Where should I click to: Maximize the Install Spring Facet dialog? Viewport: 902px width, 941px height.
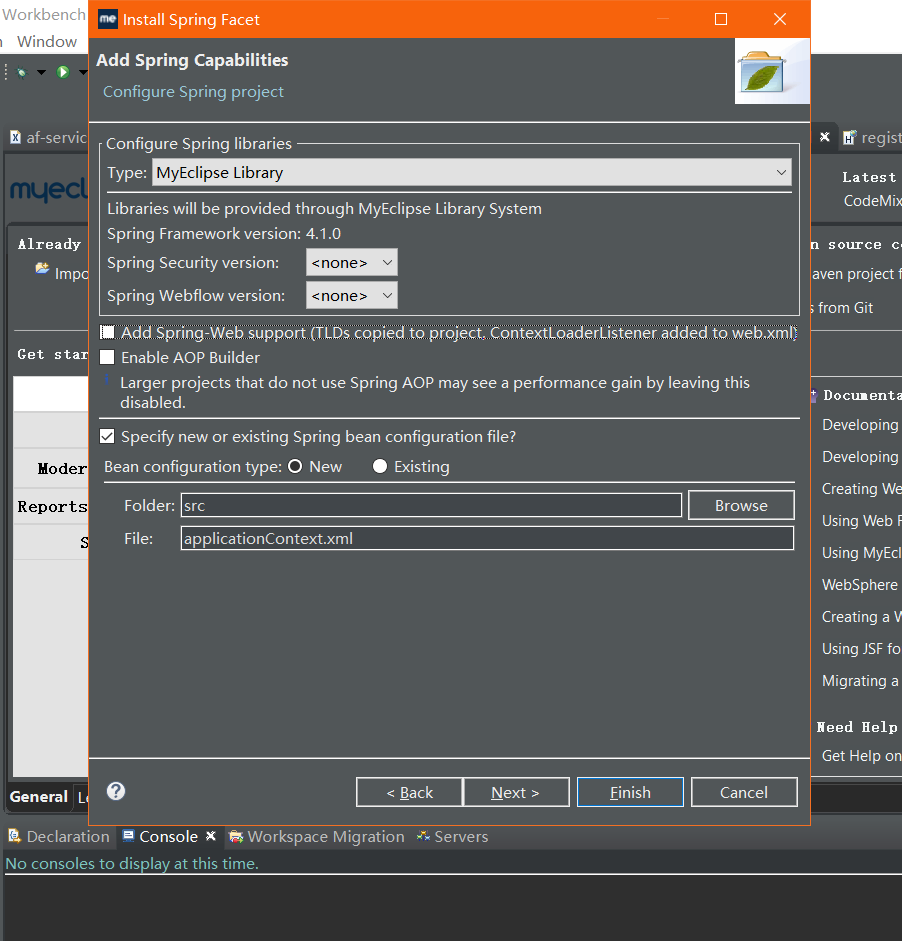pyautogui.click(x=721, y=19)
